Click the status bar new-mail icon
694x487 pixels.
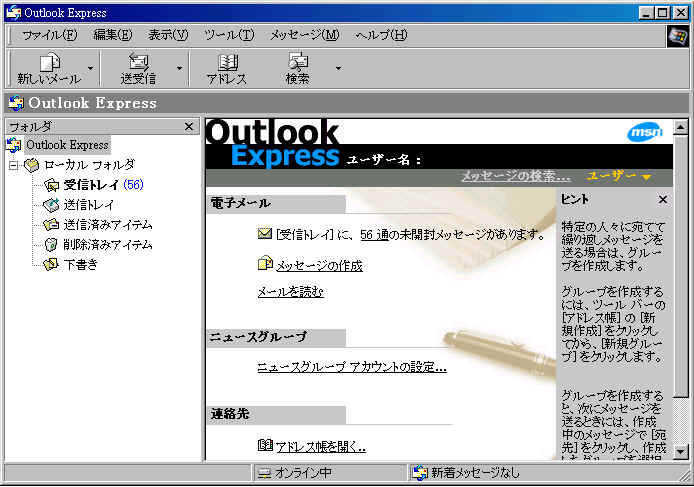pos(420,473)
